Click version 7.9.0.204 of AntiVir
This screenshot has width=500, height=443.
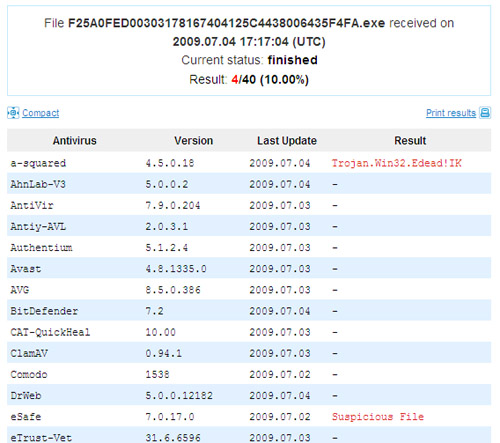pyautogui.click(x=173, y=205)
